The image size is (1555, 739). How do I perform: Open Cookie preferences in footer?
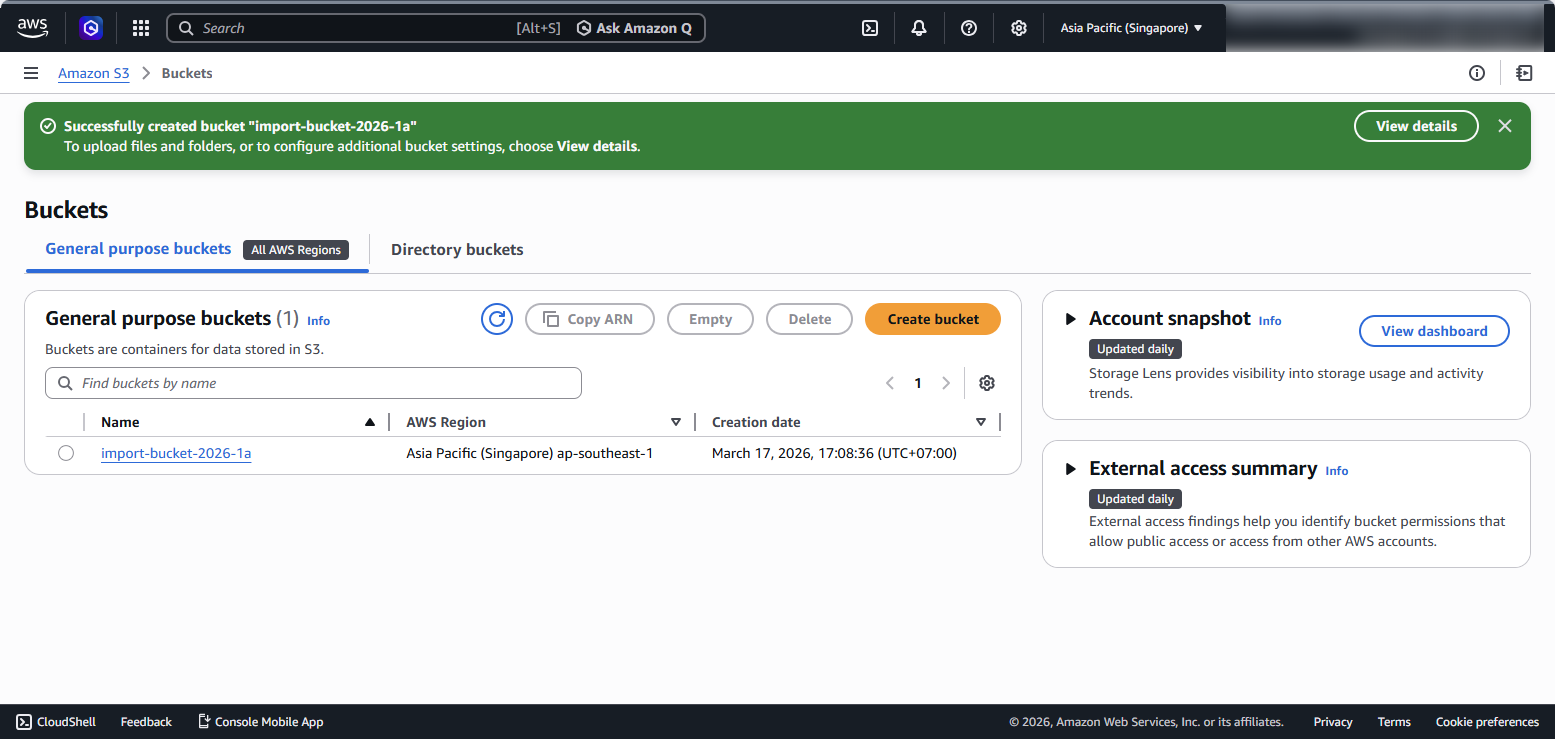point(1487,721)
